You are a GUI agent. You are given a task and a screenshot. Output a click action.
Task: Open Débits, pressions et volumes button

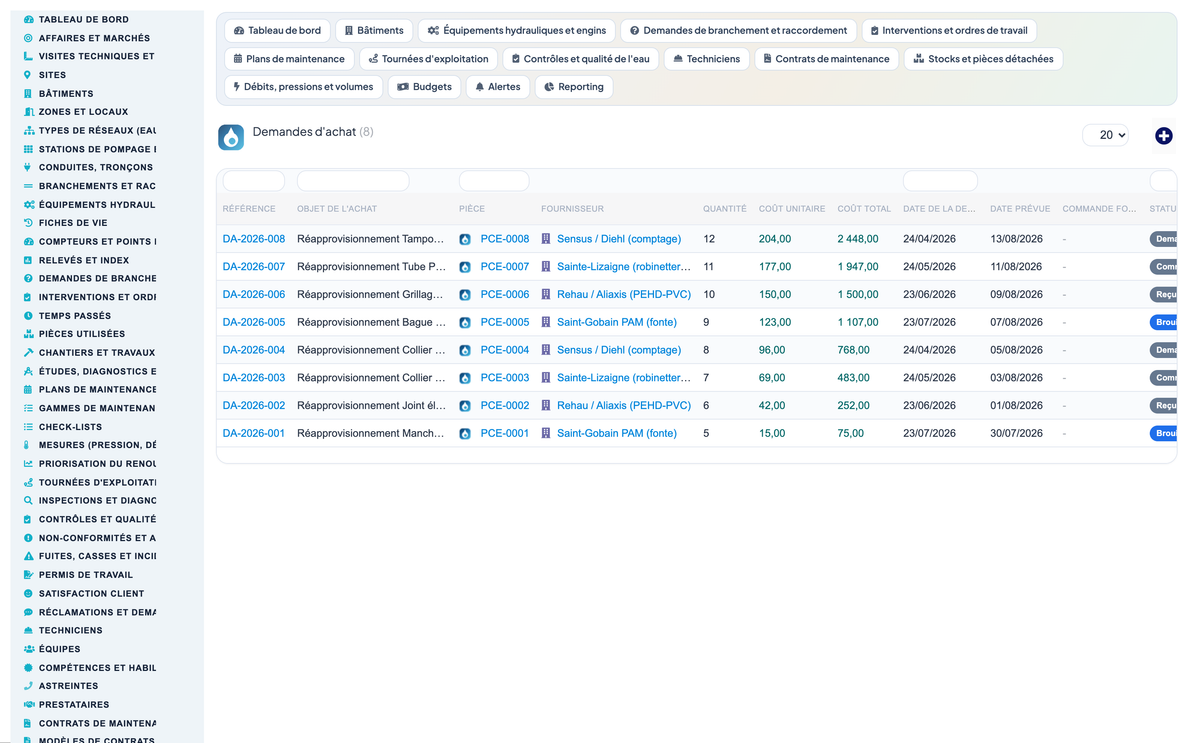pos(303,87)
